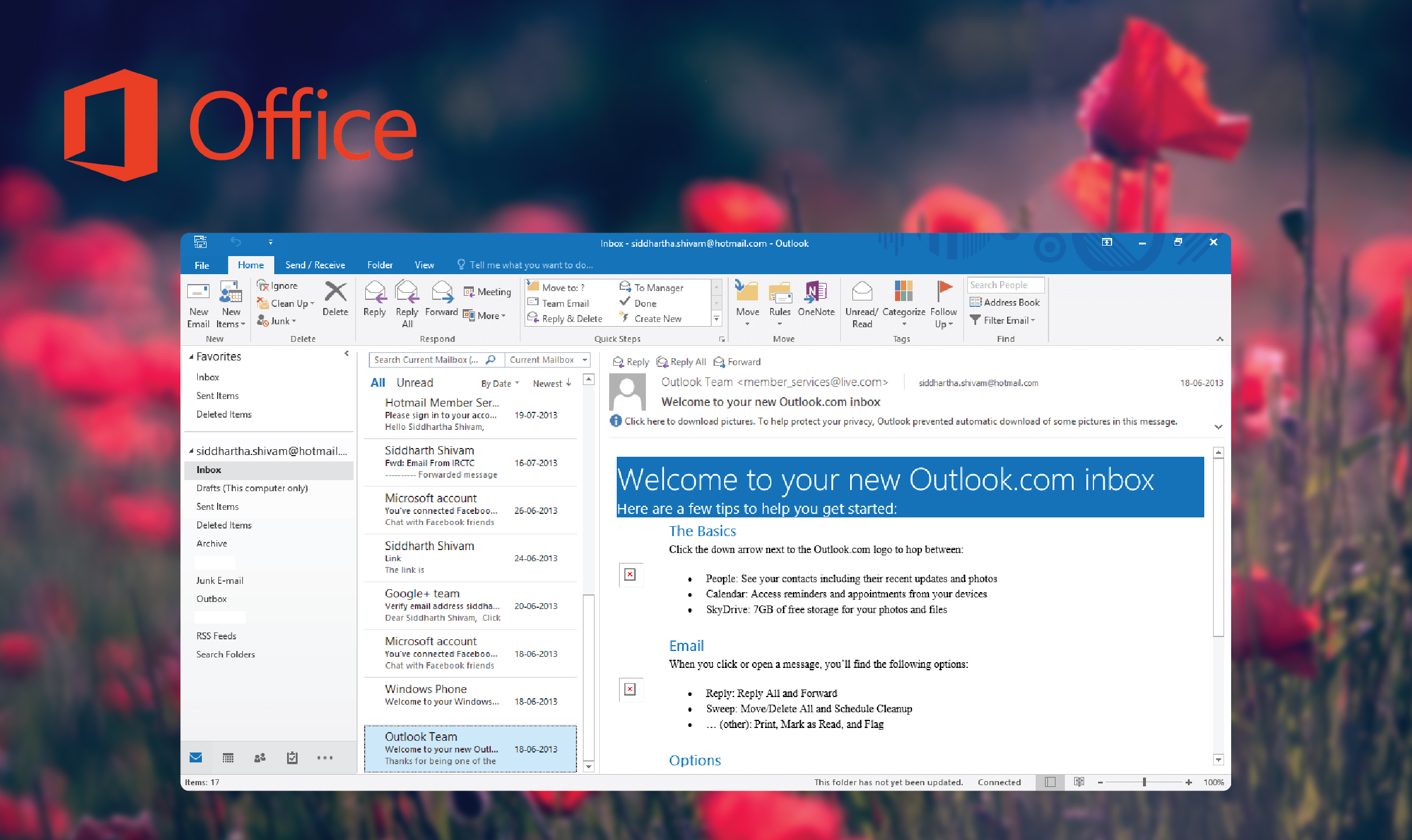
Task: Show All messages filter
Action: pos(378,383)
